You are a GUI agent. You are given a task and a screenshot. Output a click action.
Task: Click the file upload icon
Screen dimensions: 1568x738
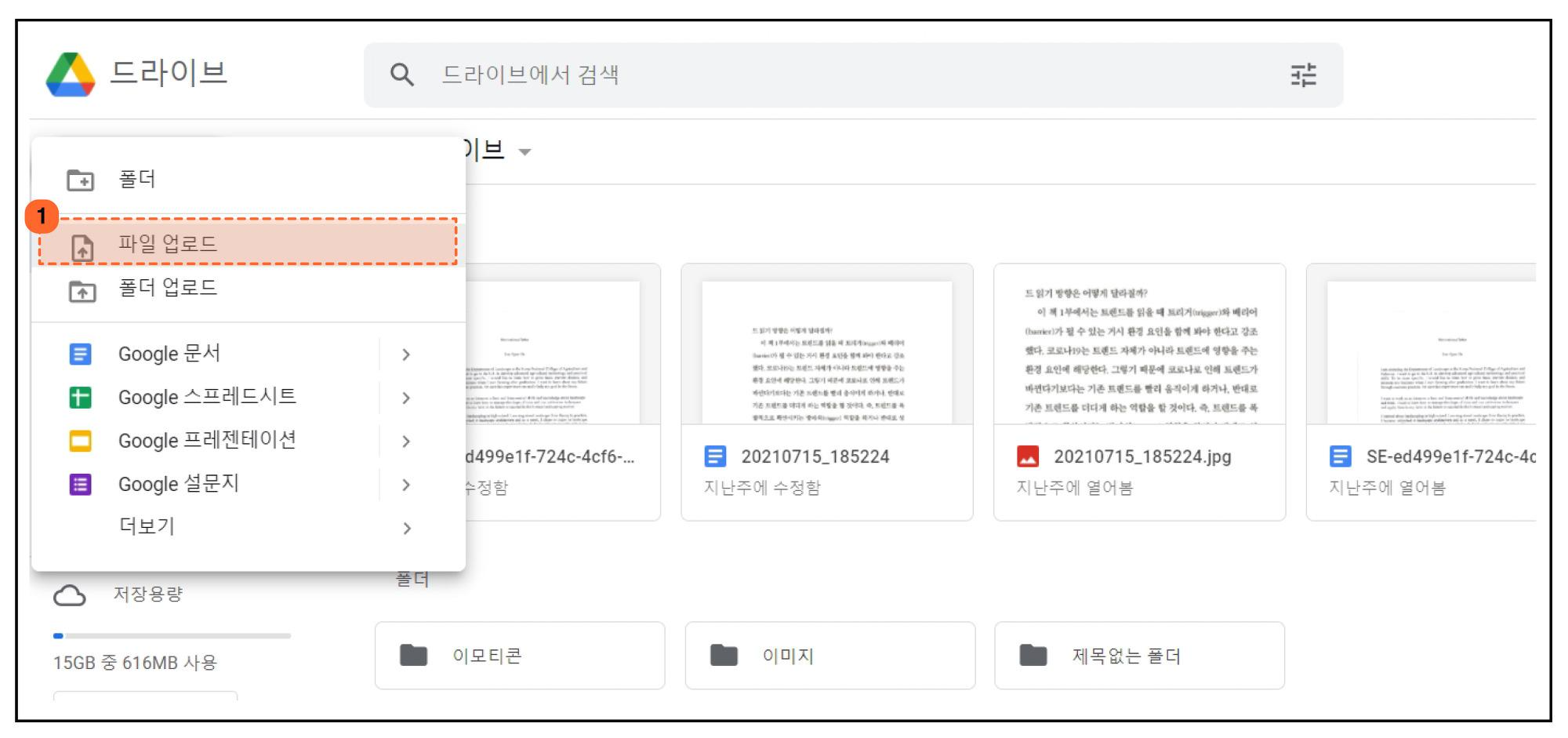click(x=82, y=247)
